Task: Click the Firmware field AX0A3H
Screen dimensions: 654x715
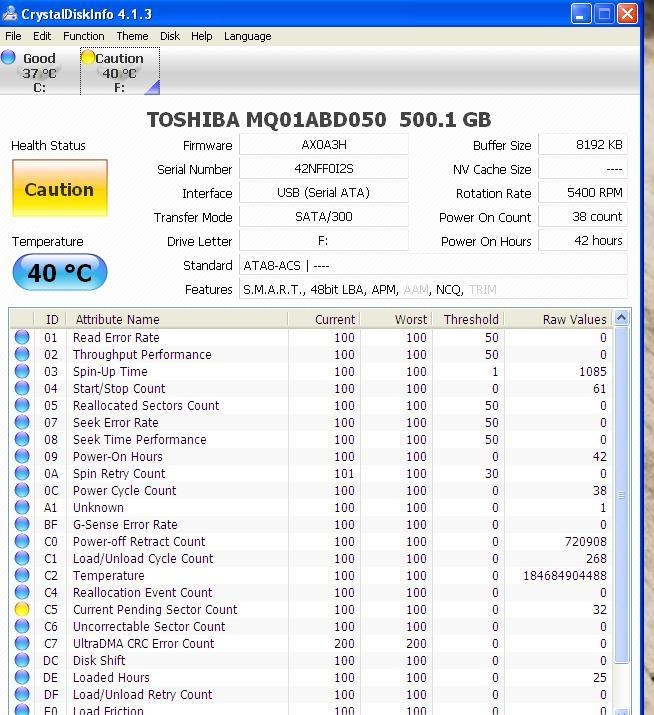Action: click(324, 145)
